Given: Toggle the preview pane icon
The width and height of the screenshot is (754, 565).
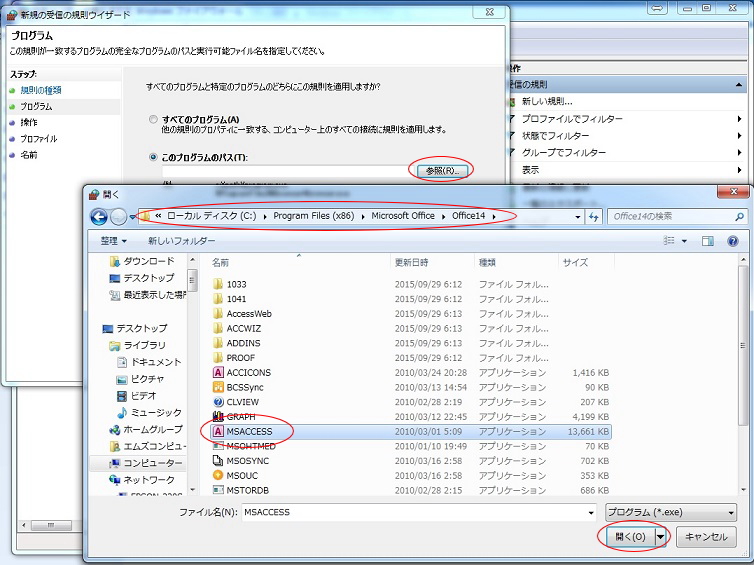Looking at the screenshot, I should tap(707, 241).
